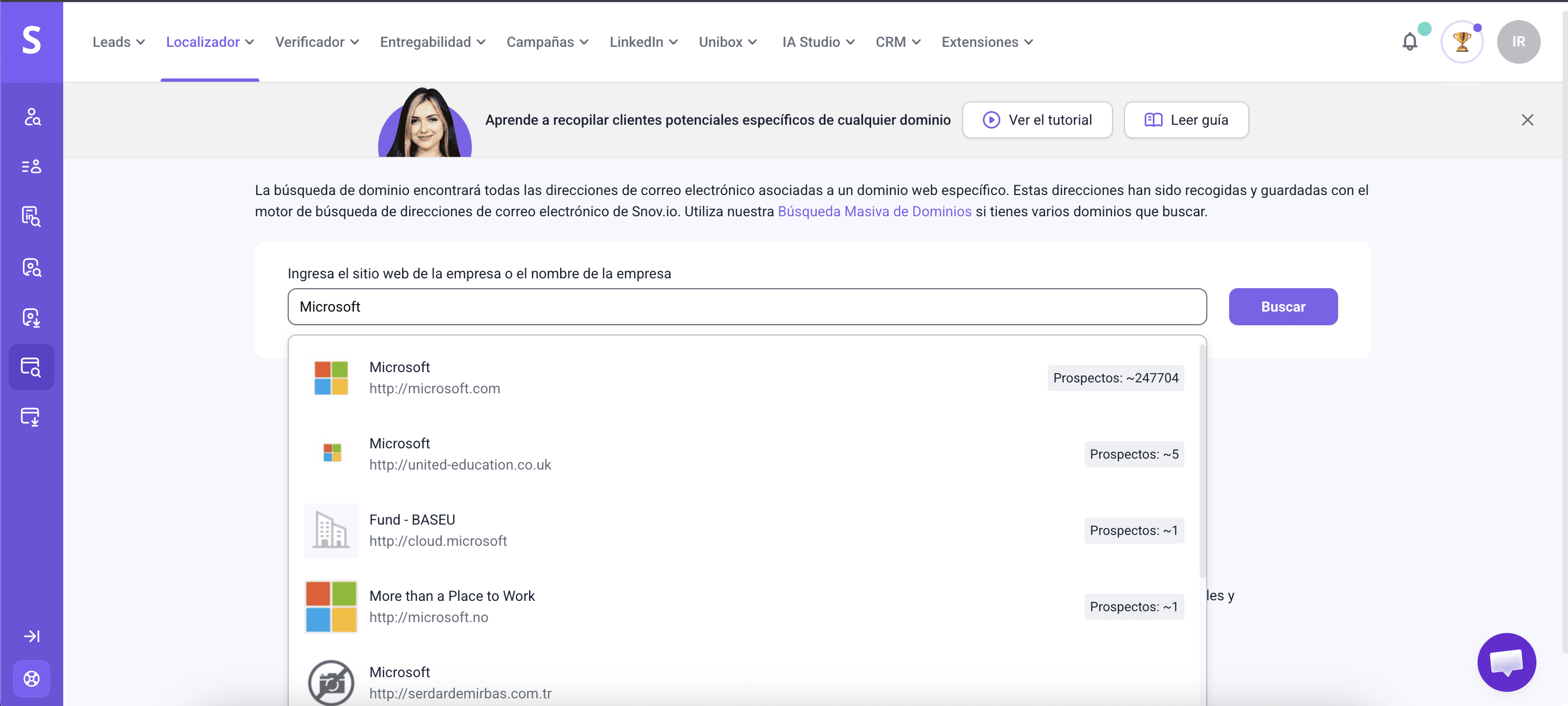
Task: Open the notifications bell
Action: 1411,41
